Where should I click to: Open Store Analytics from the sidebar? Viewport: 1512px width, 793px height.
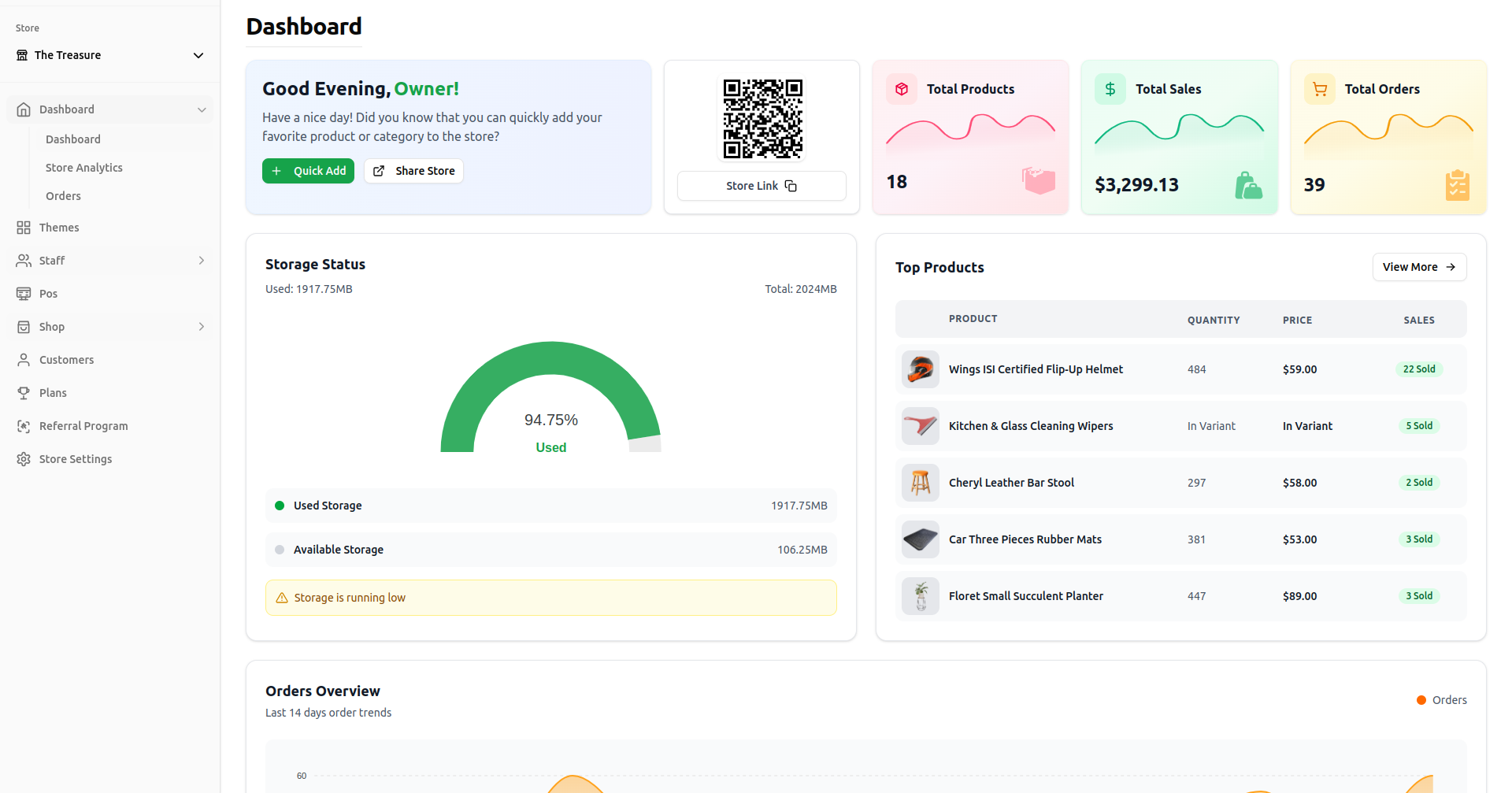coord(84,168)
